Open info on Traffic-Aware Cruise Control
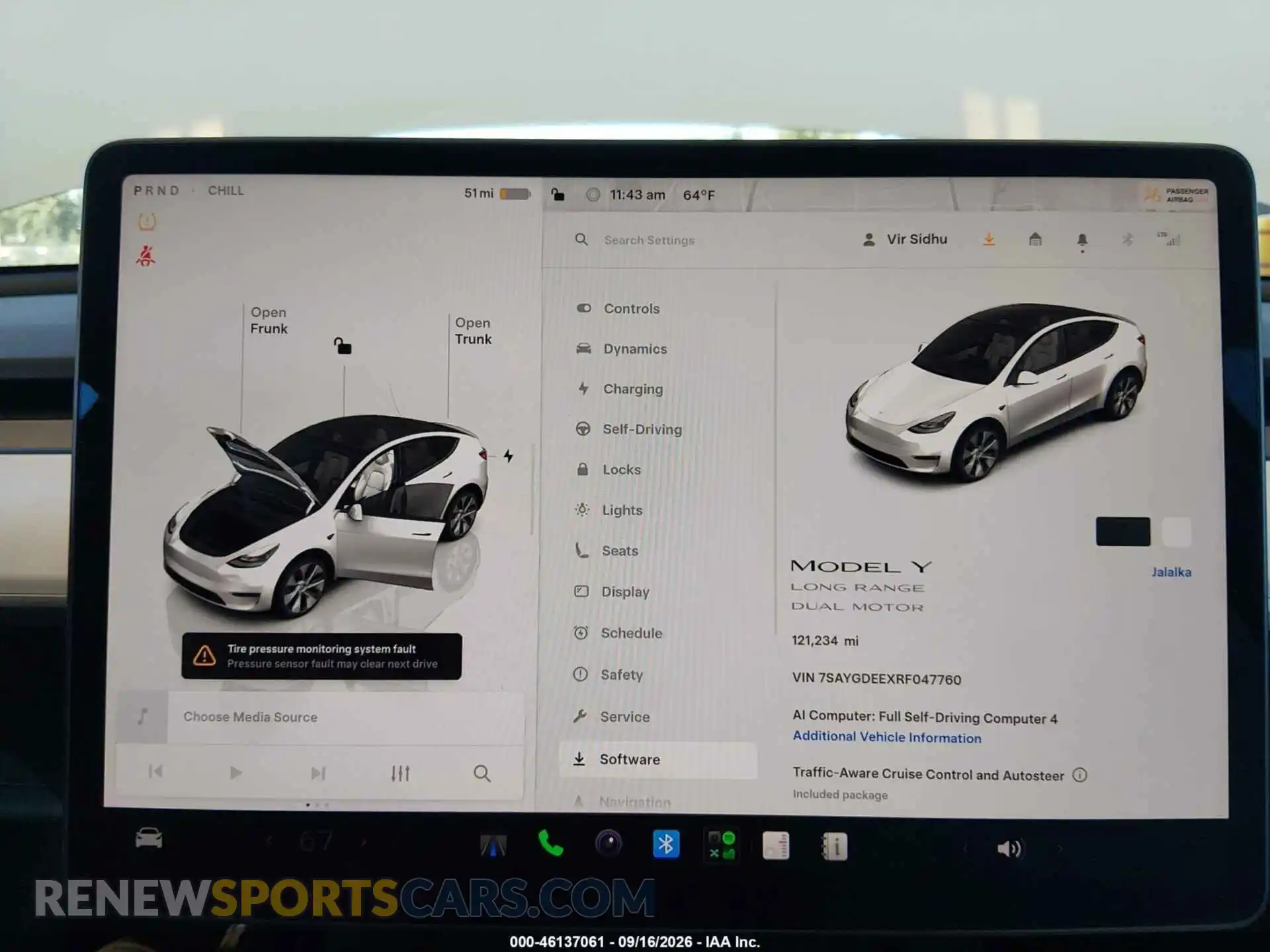The width and height of the screenshot is (1270, 952). pyautogui.click(x=1079, y=775)
